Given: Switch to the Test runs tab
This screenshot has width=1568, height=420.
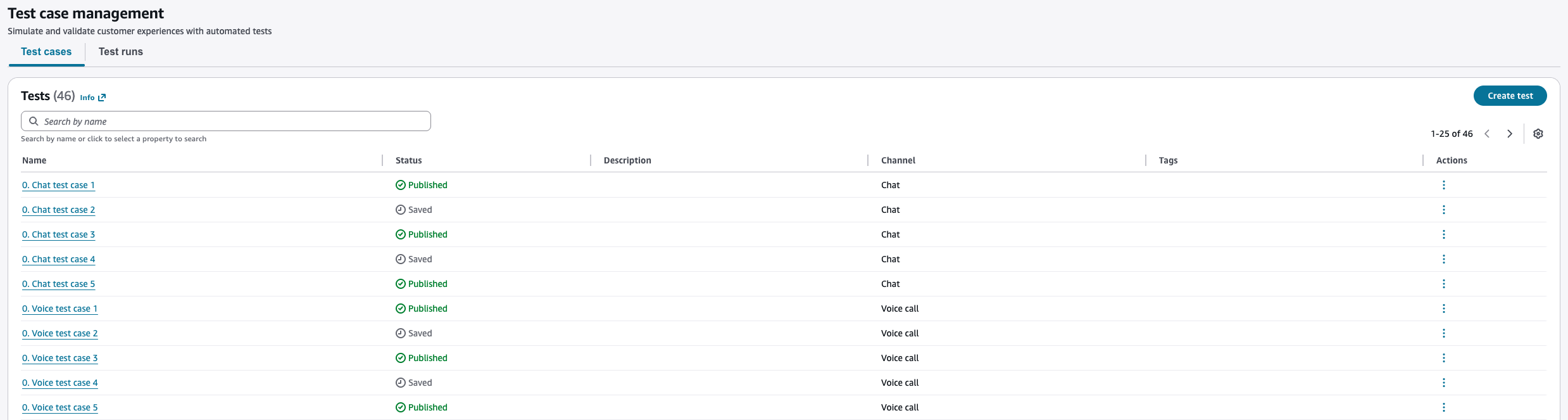Looking at the screenshot, I should (120, 52).
